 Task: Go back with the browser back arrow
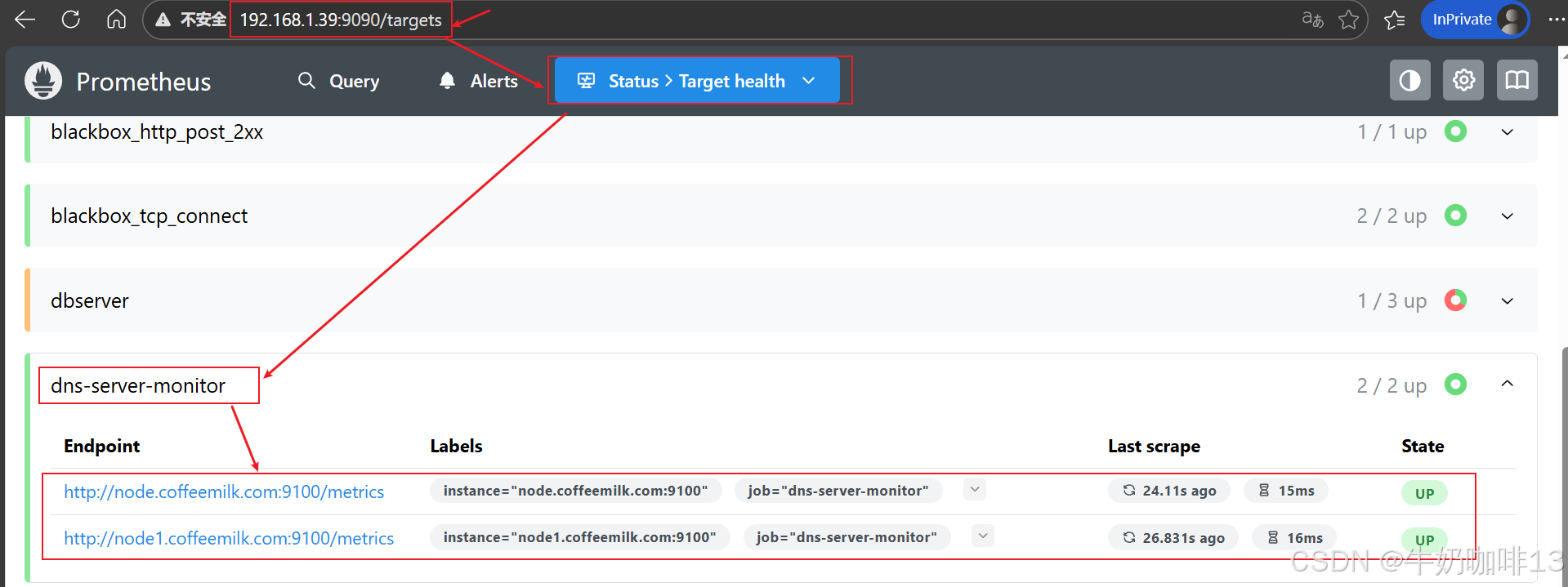[x=25, y=20]
